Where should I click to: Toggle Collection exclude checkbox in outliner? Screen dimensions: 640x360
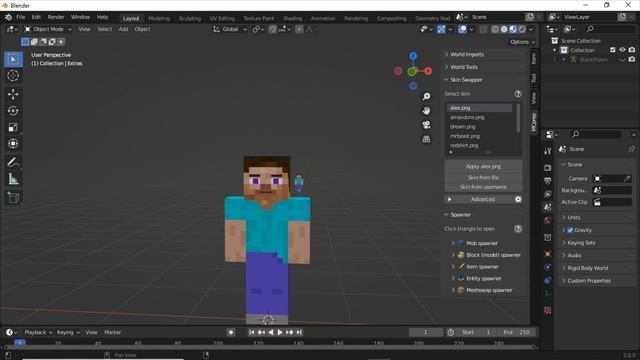point(613,50)
